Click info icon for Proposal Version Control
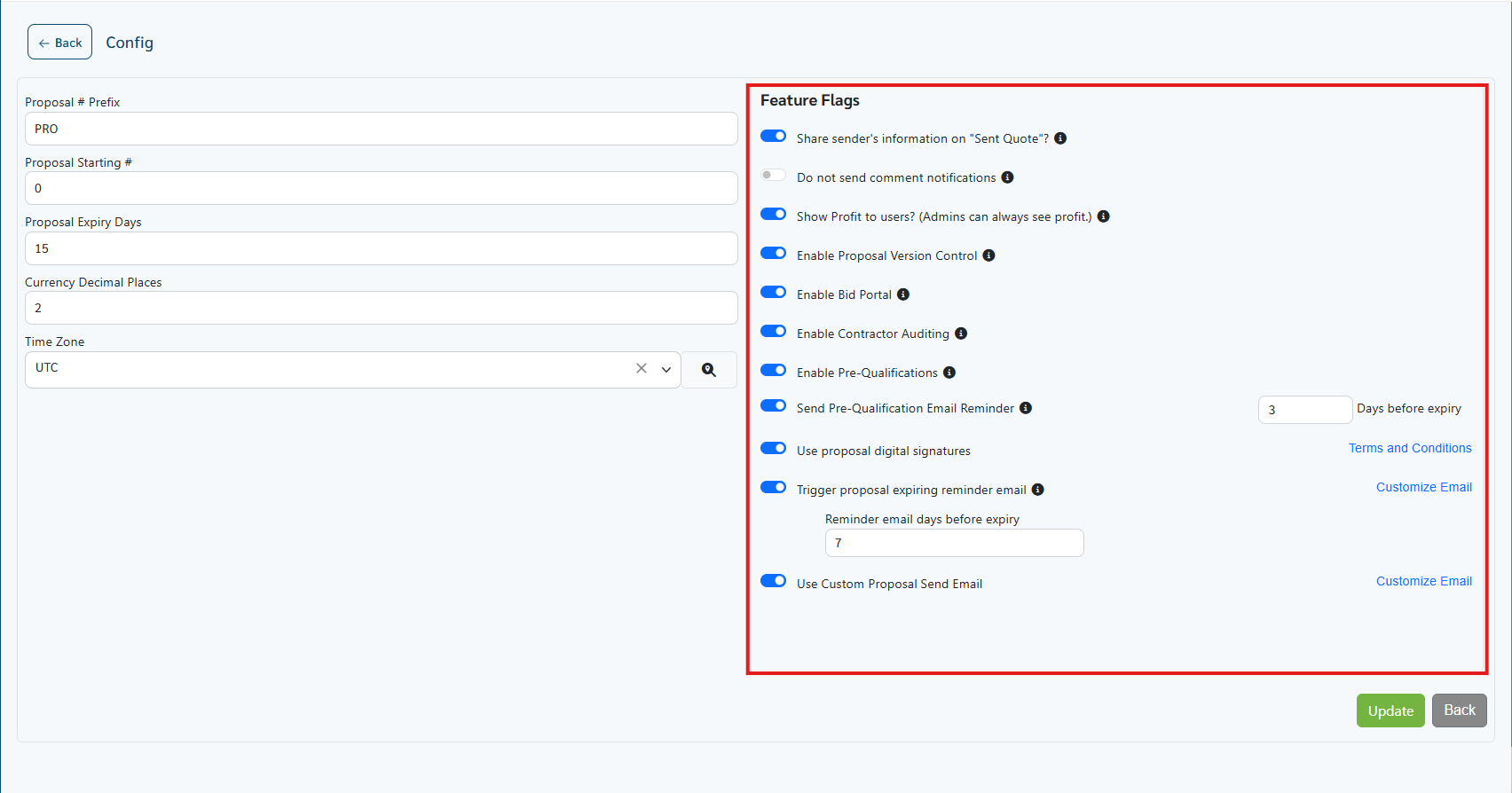Screen dimensions: 1512x793 click(x=988, y=255)
